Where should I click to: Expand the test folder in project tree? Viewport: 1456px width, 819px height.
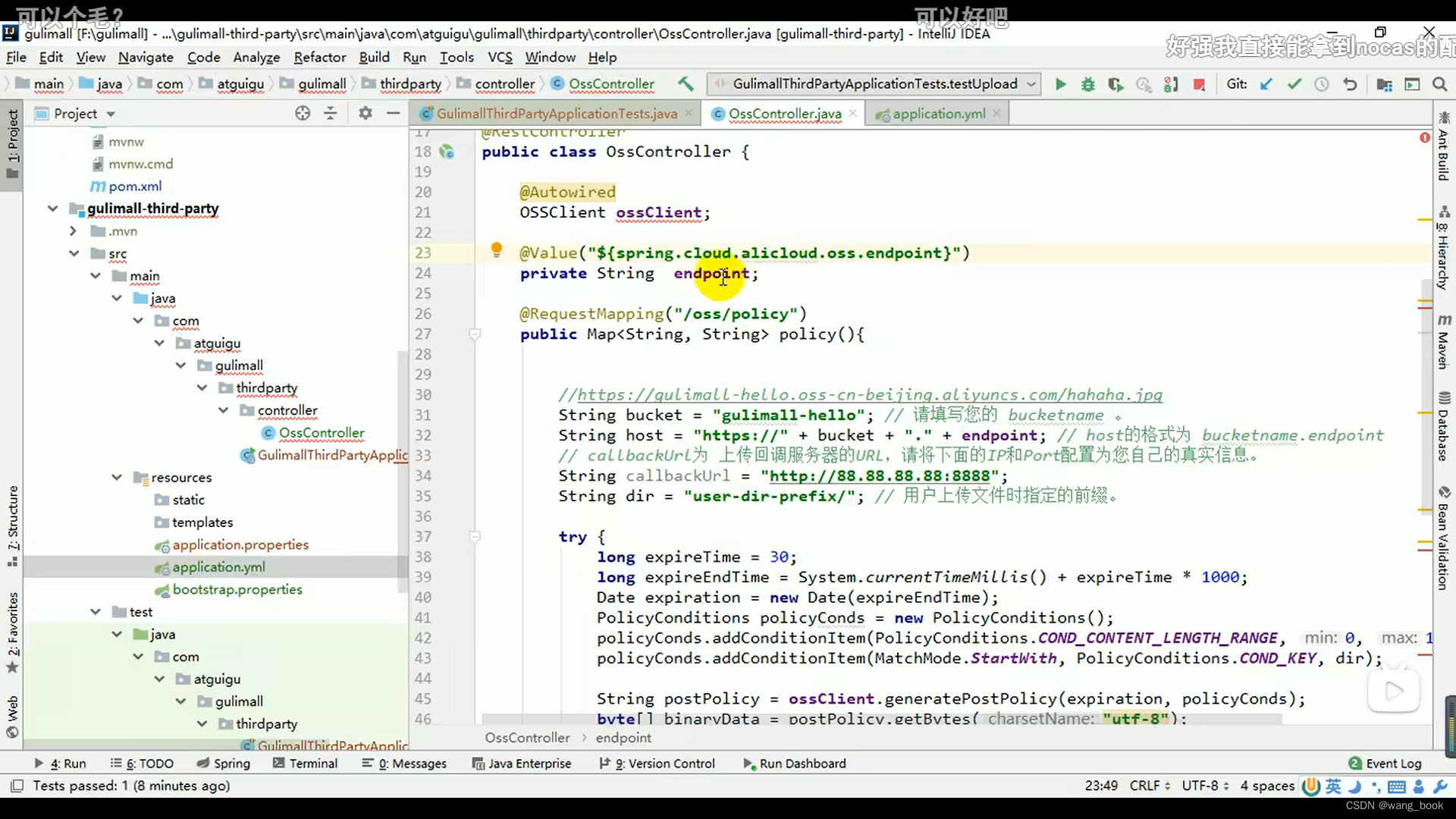[94, 611]
